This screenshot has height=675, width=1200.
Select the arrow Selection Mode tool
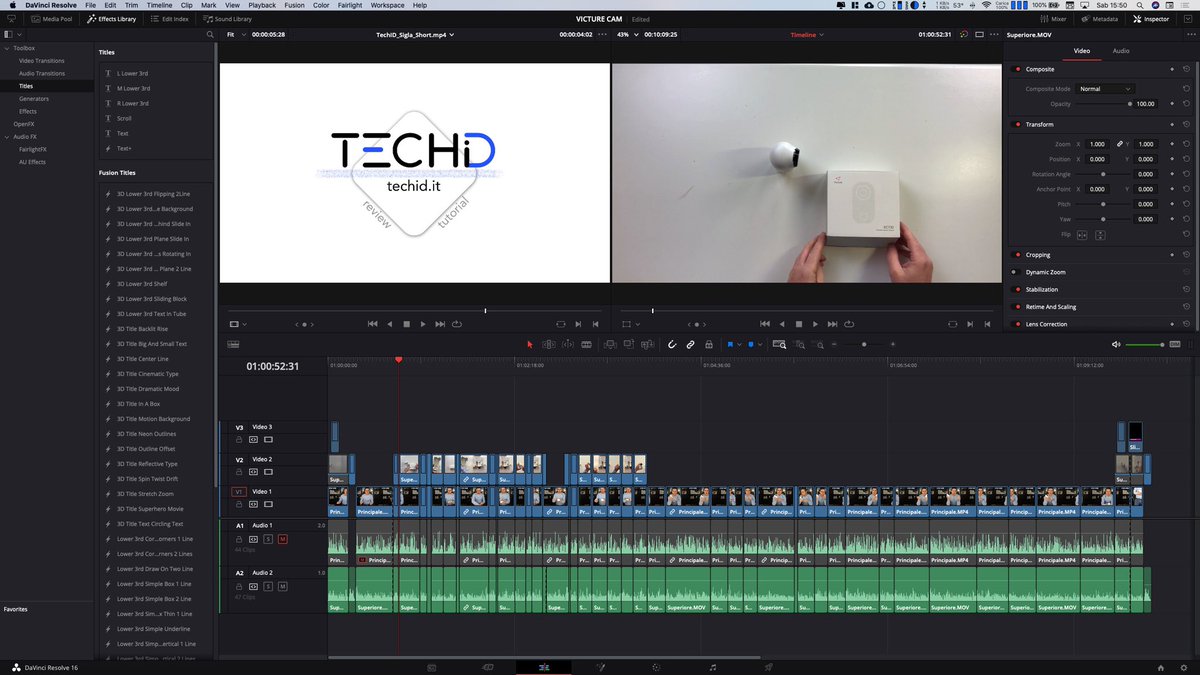(x=530, y=344)
